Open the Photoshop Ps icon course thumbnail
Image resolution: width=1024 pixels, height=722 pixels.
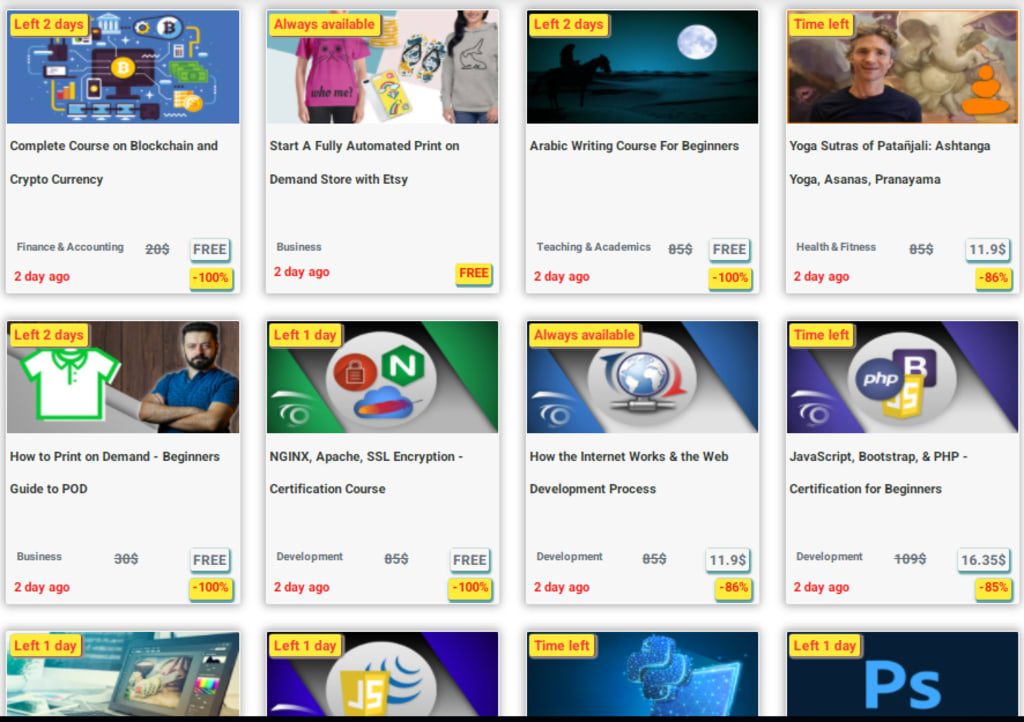(902, 674)
